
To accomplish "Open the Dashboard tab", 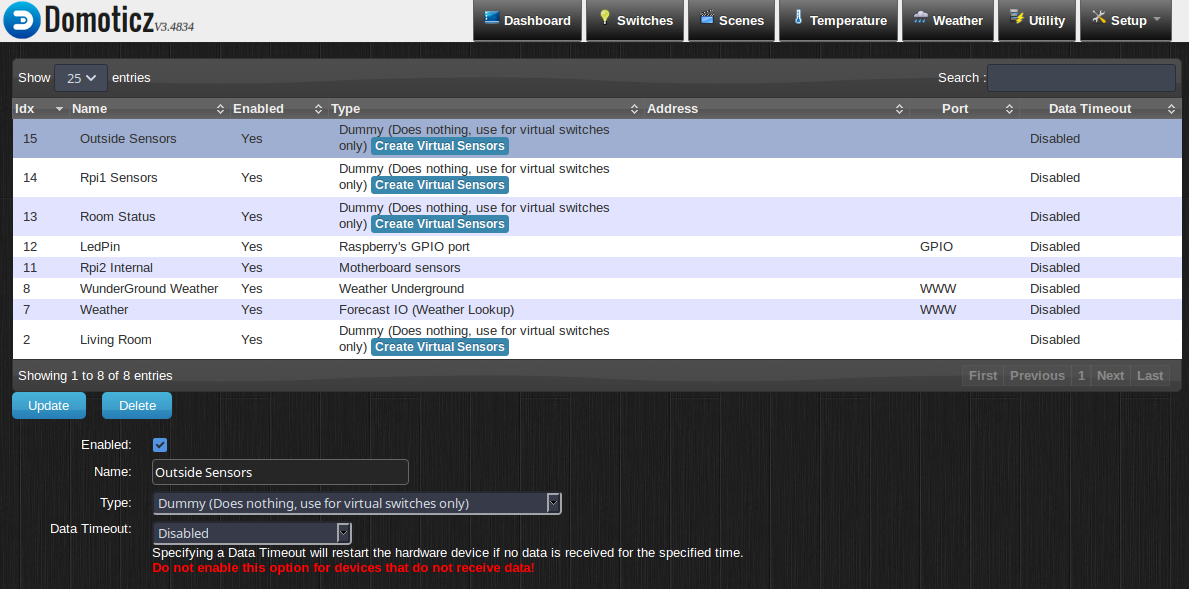I will pos(528,20).
